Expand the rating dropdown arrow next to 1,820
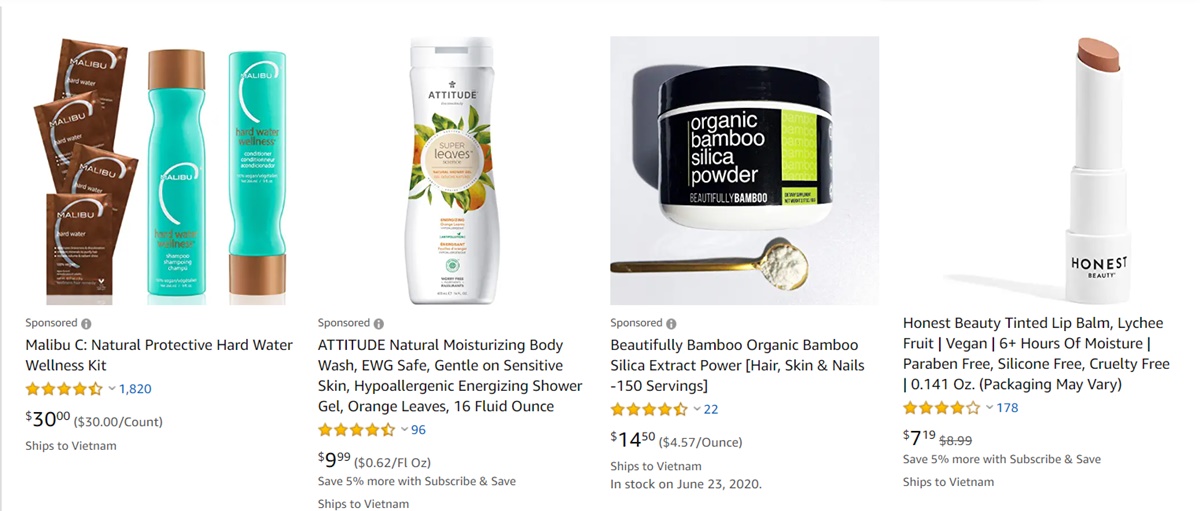Image resolution: width=1200 pixels, height=511 pixels. coord(112,389)
